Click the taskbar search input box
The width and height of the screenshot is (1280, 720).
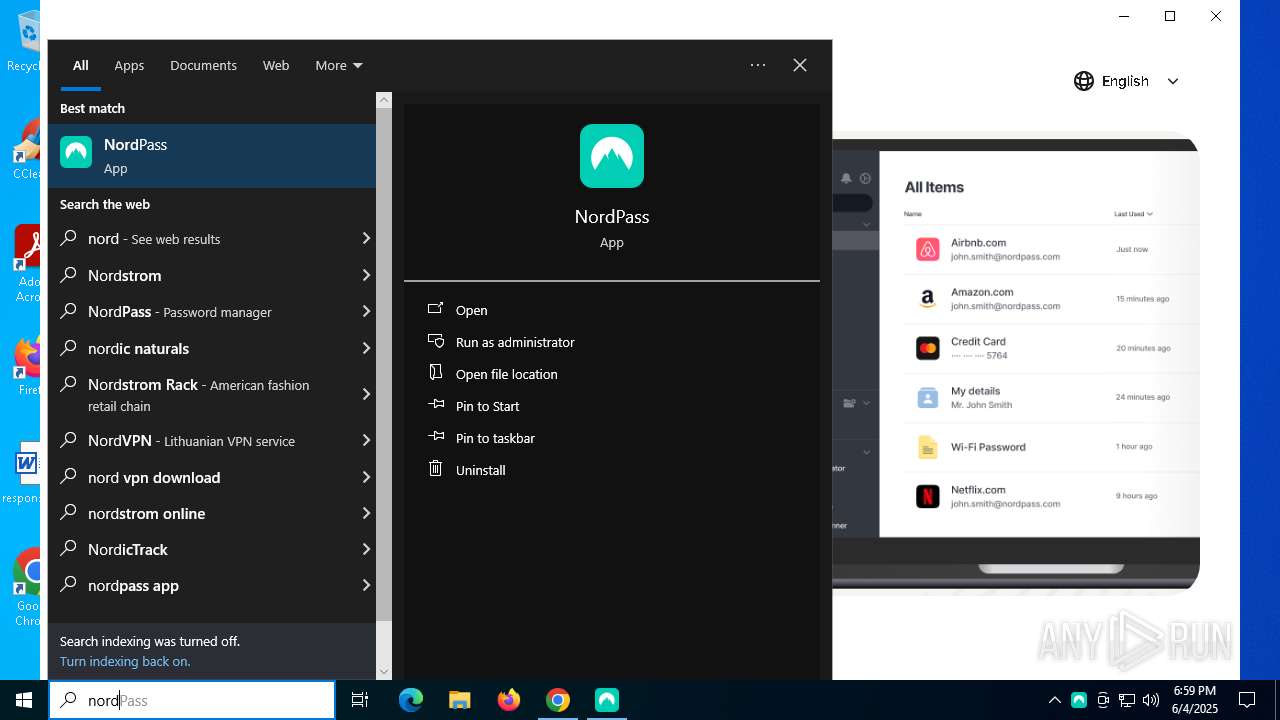192,700
